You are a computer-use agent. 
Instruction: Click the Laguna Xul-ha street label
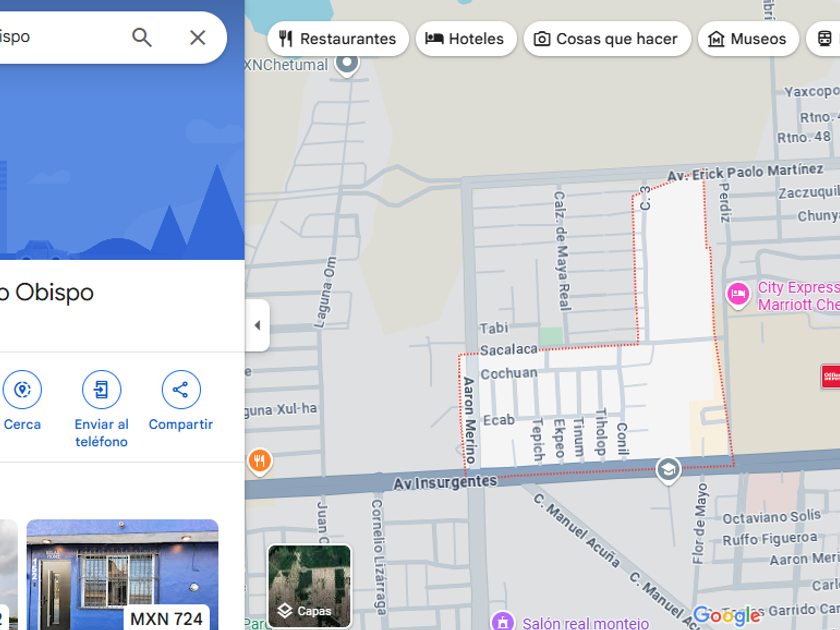pos(281,410)
